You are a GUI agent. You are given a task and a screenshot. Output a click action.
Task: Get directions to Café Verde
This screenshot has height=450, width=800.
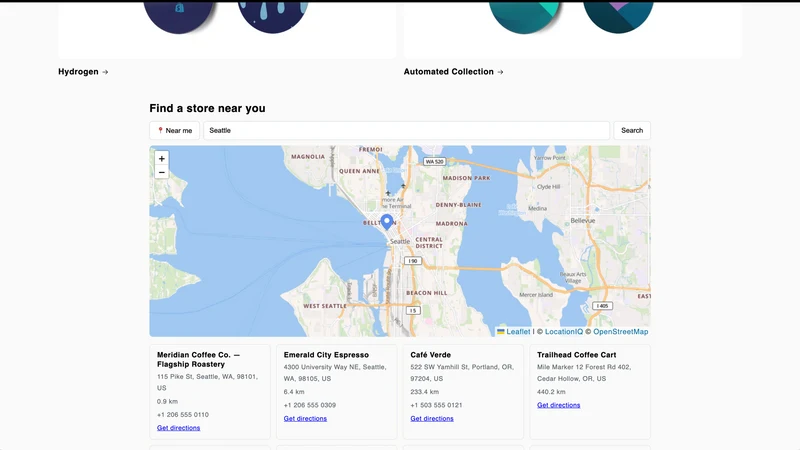pyautogui.click(x=432, y=418)
